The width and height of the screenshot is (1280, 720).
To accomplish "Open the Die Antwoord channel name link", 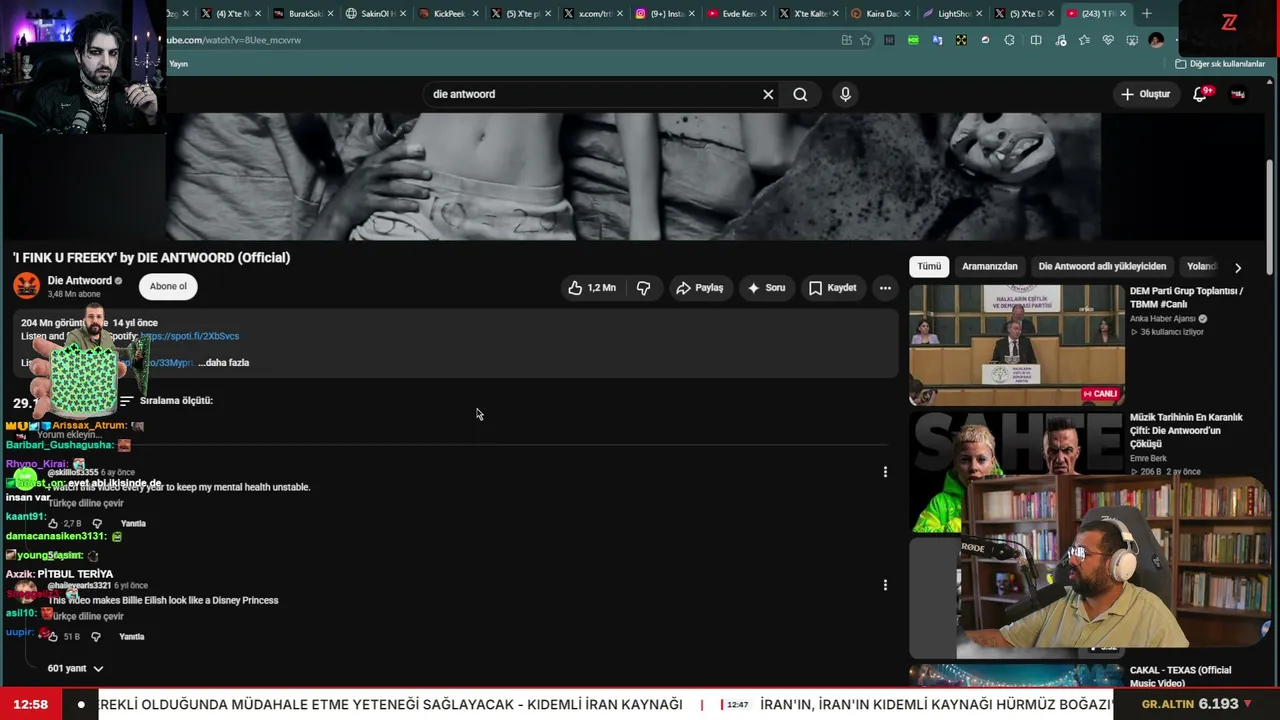I will click(79, 281).
